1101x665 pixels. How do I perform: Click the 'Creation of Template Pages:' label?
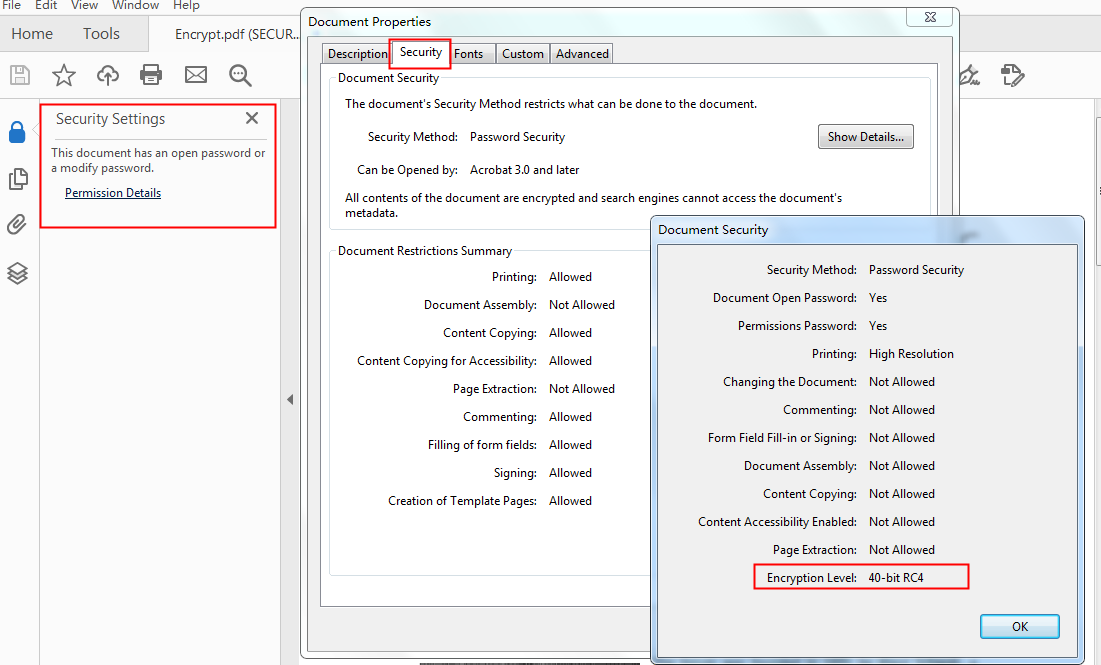pyautogui.click(x=463, y=501)
